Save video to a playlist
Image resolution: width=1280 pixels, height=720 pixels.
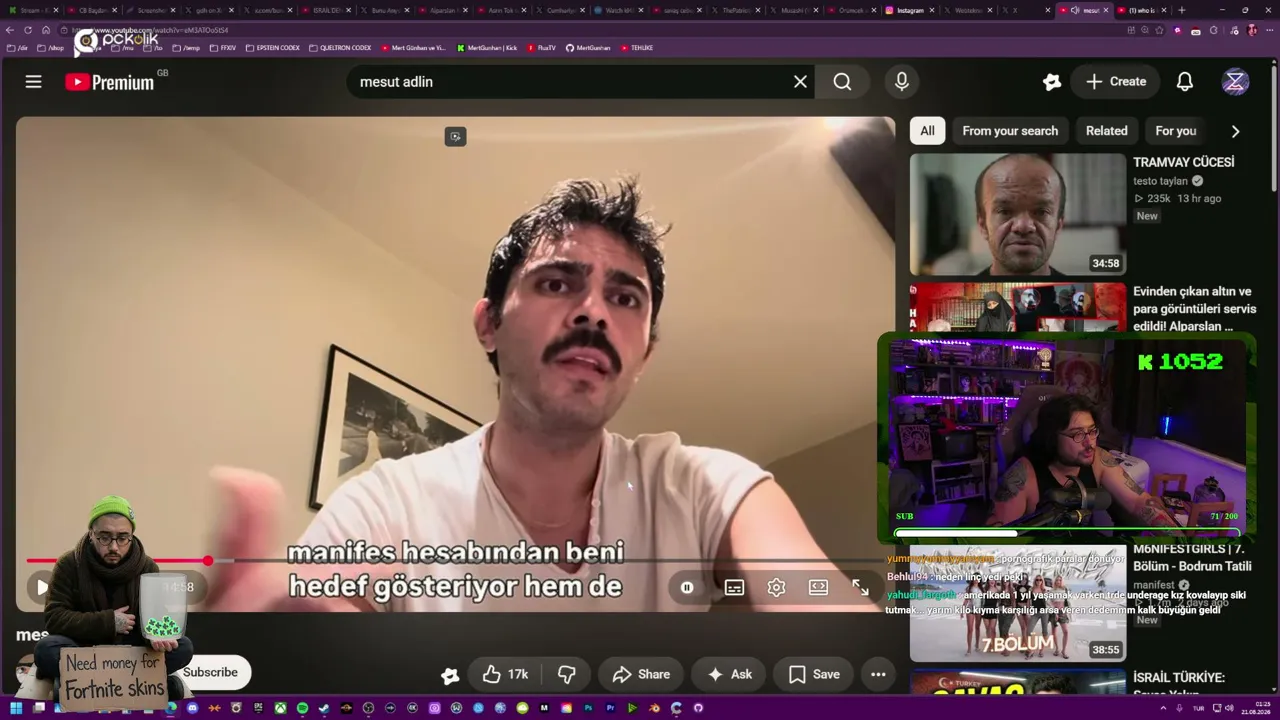point(814,675)
